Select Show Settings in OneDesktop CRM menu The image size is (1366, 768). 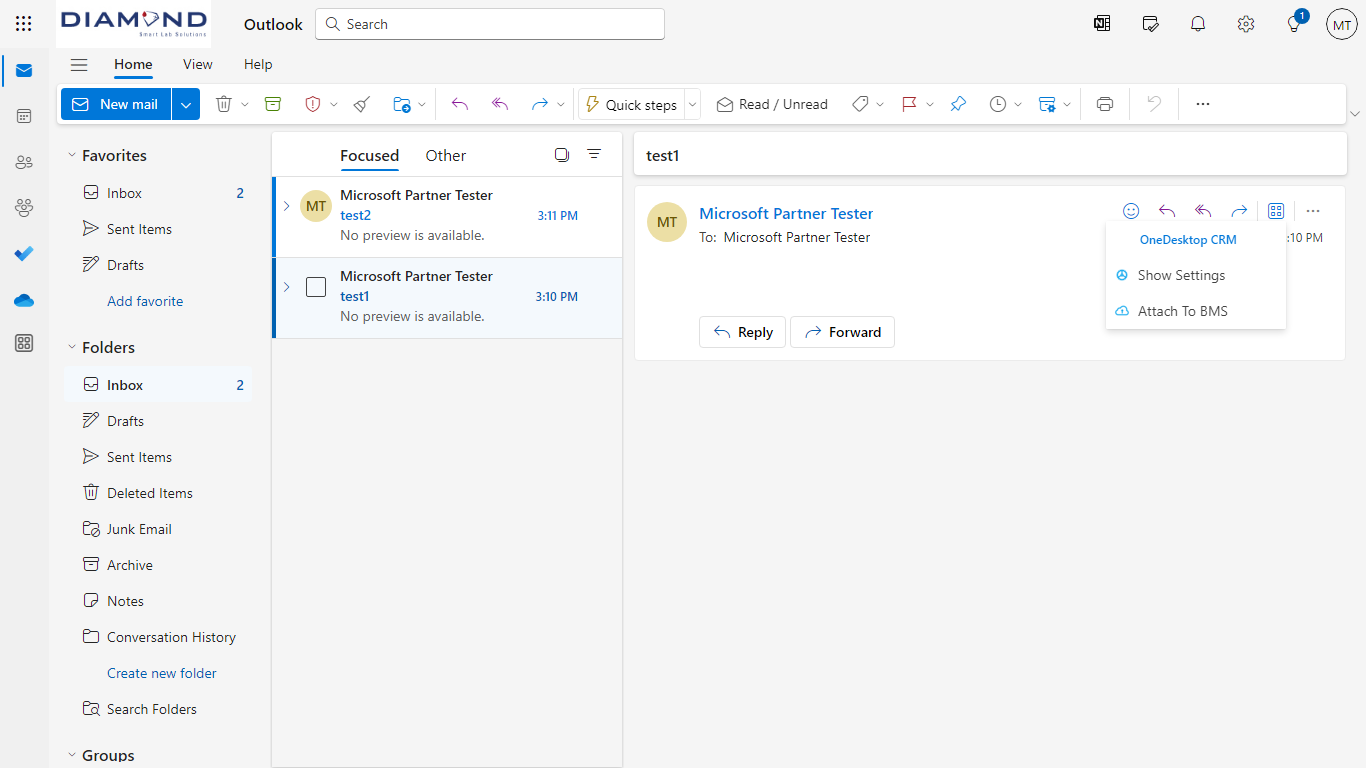1196,275
